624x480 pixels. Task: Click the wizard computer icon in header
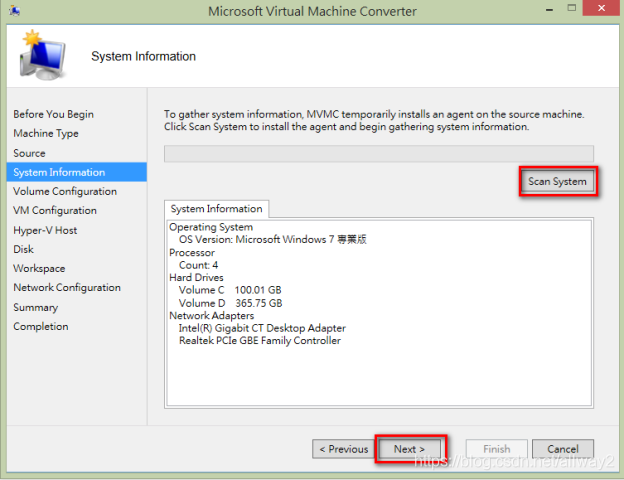pyautogui.click(x=43, y=55)
